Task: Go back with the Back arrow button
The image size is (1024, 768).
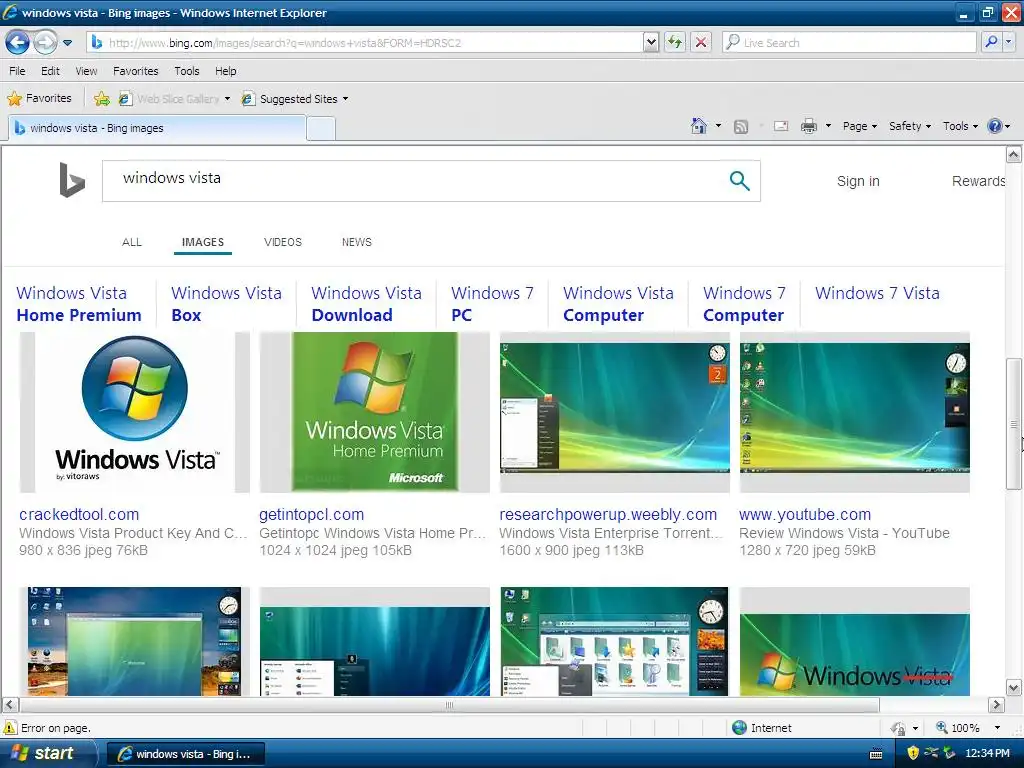Action: coord(18,43)
